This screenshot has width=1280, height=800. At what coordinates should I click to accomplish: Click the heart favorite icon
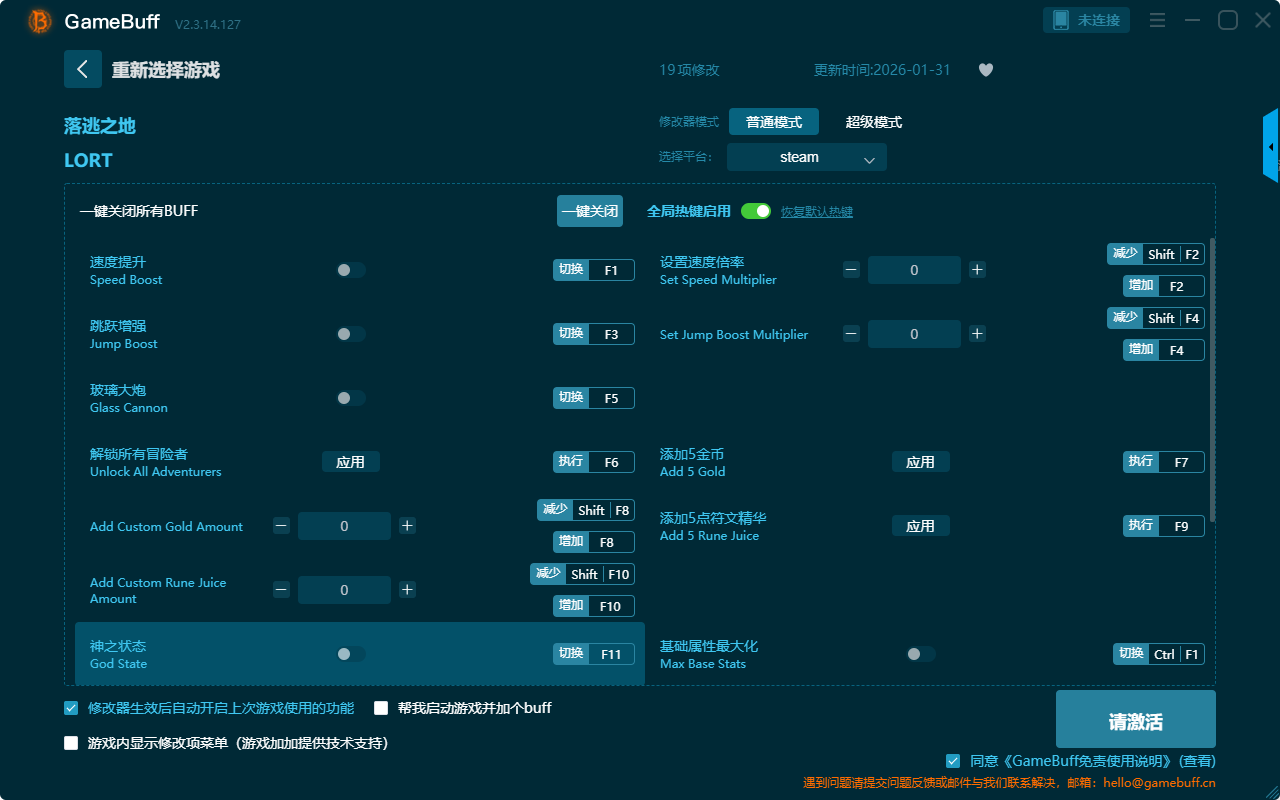point(985,70)
